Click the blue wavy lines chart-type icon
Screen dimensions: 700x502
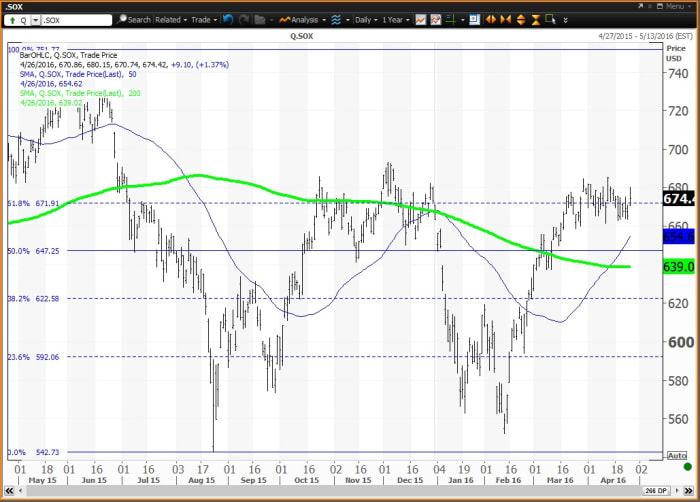click(336, 20)
